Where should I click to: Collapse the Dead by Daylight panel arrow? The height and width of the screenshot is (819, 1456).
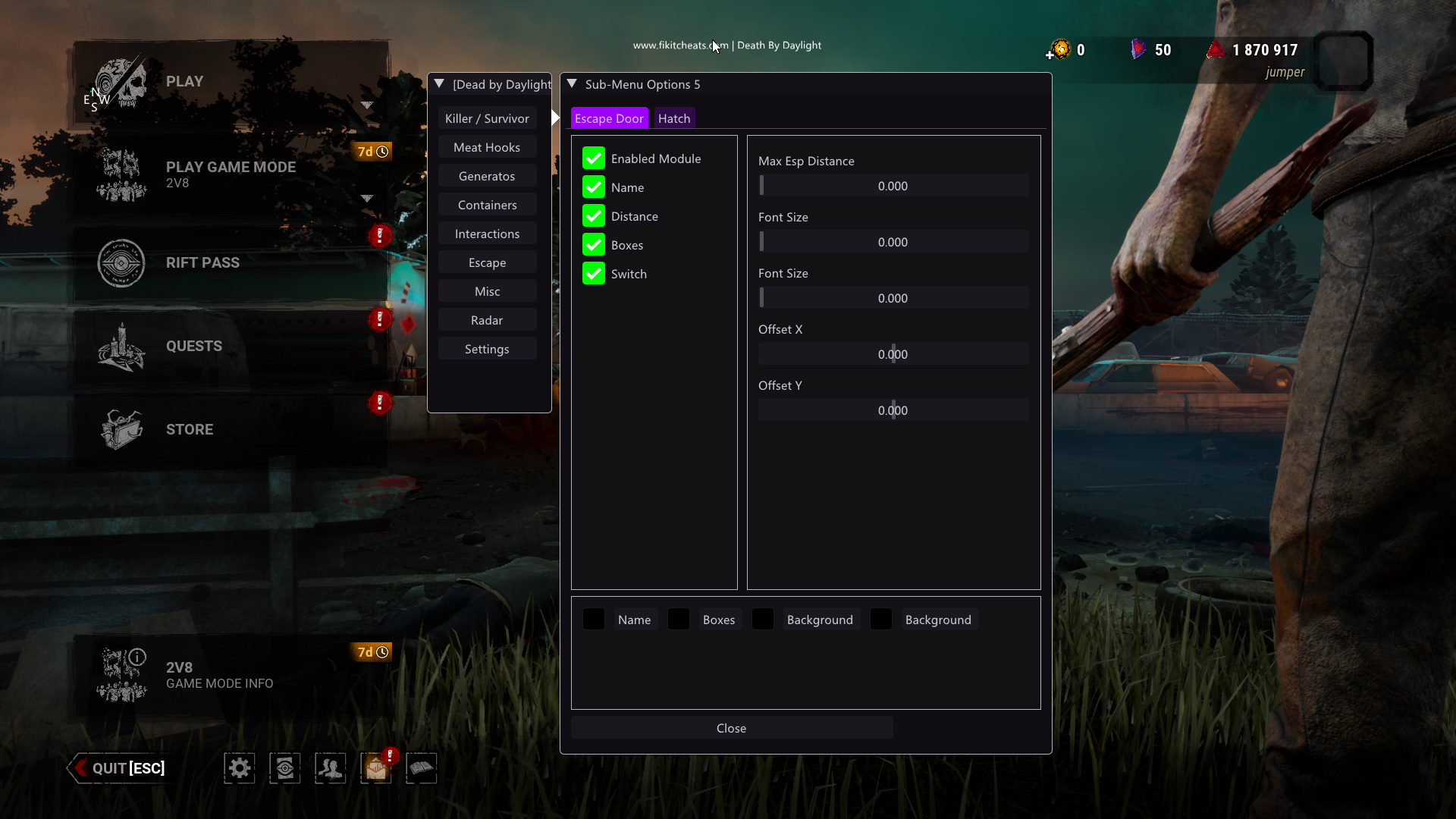pyautogui.click(x=439, y=84)
